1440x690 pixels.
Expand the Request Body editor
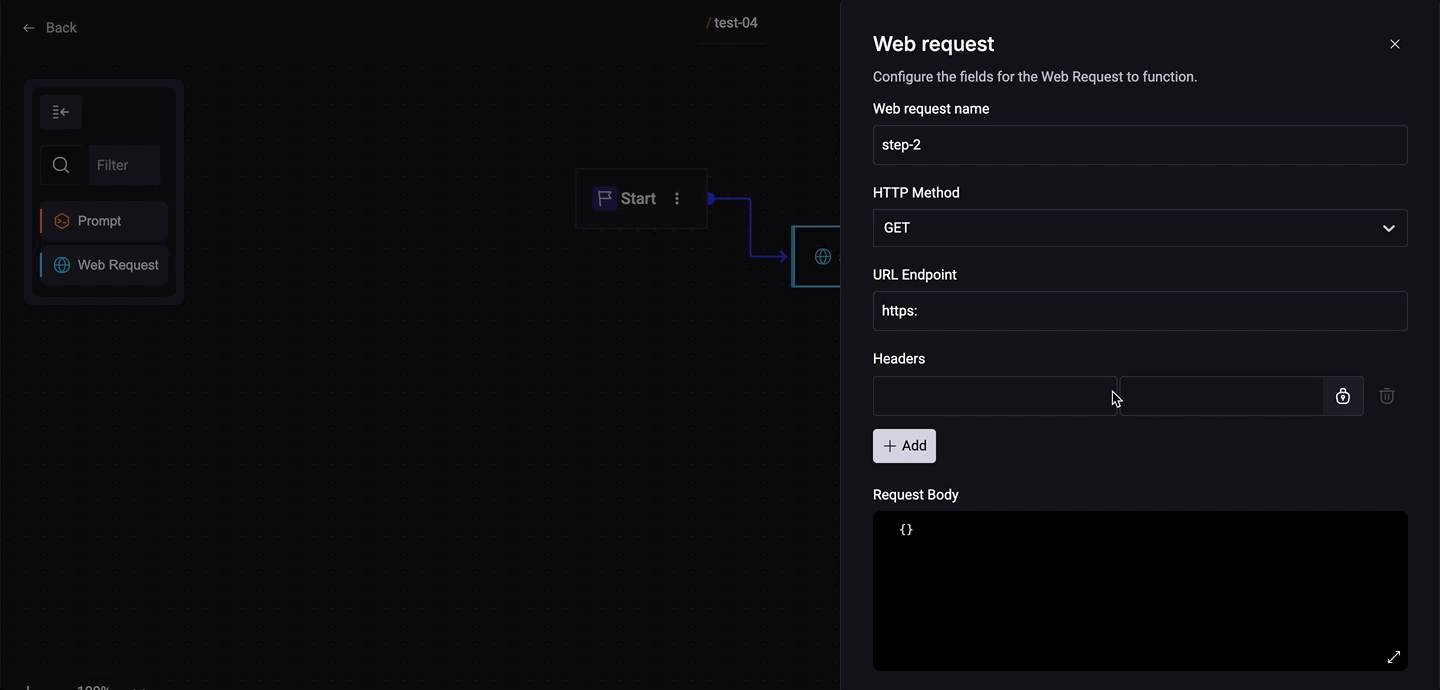(x=1393, y=657)
